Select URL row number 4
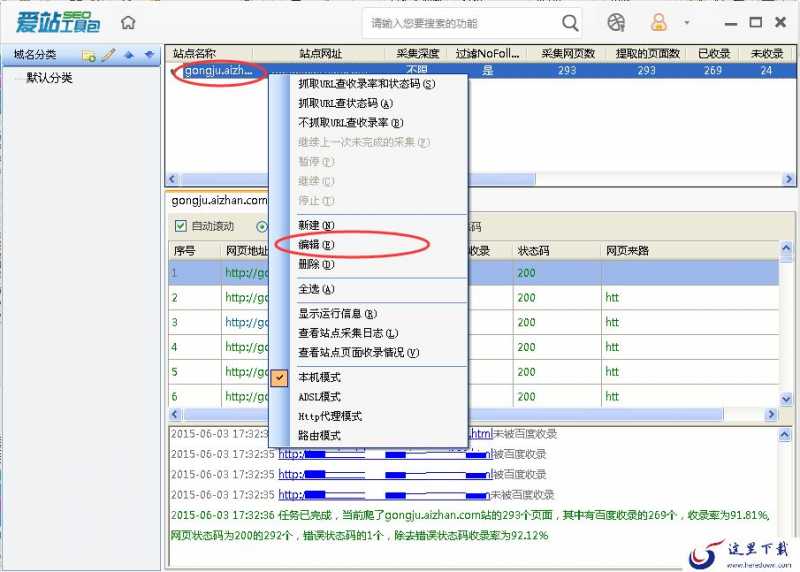Viewport: 800px width, 572px height. [473, 347]
